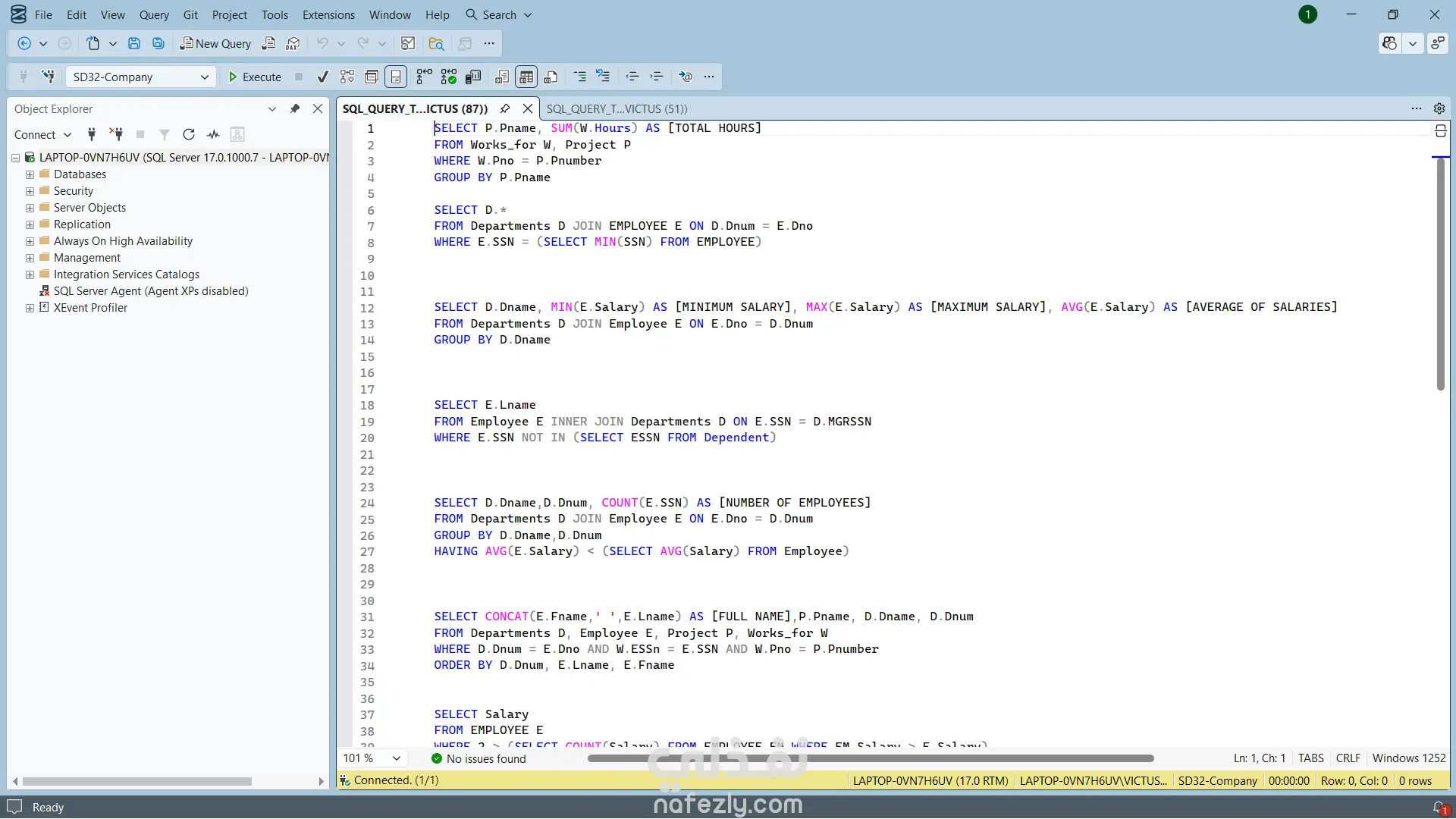Click the Disconnect plug icon

pyautogui.click(x=116, y=135)
